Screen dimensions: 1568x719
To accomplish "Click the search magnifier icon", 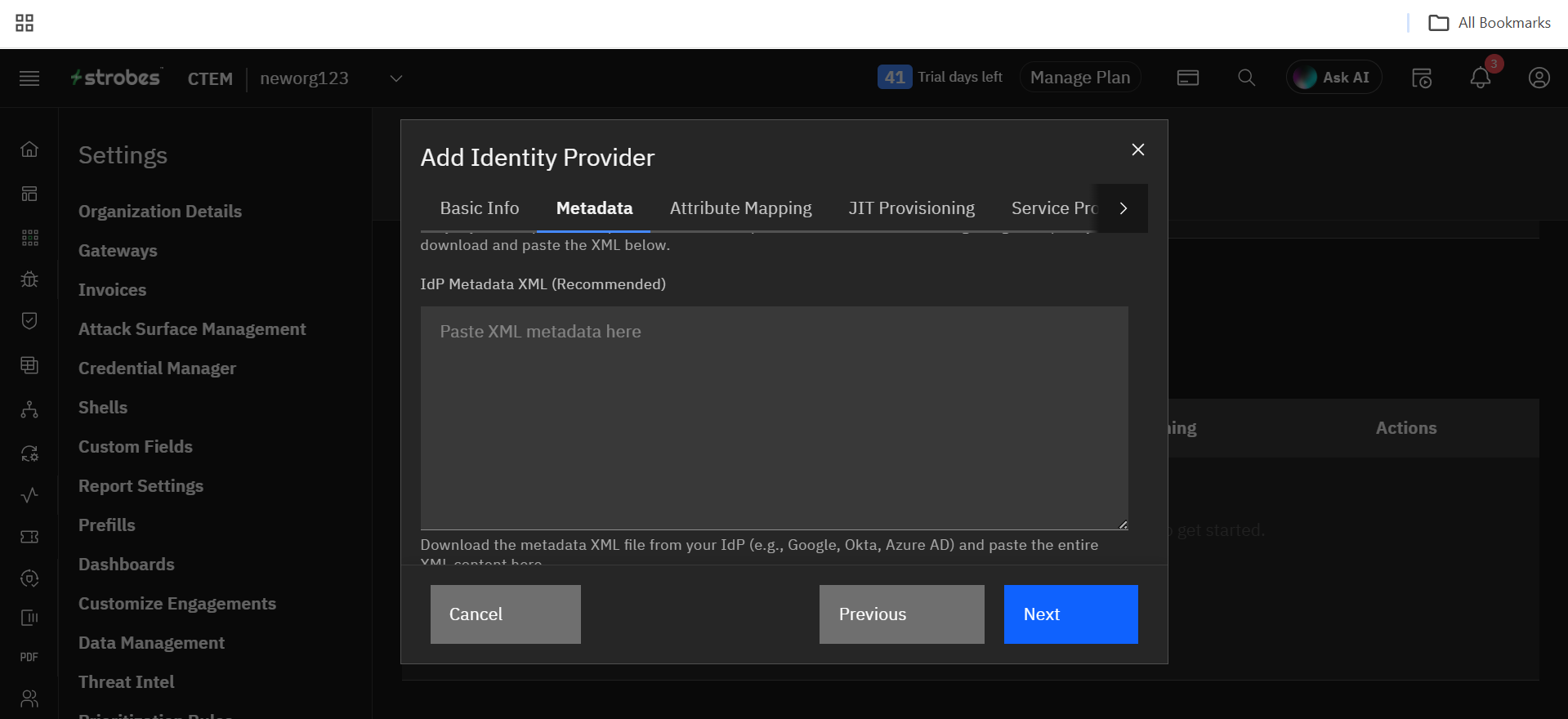I will click(x=1246, y=78).
